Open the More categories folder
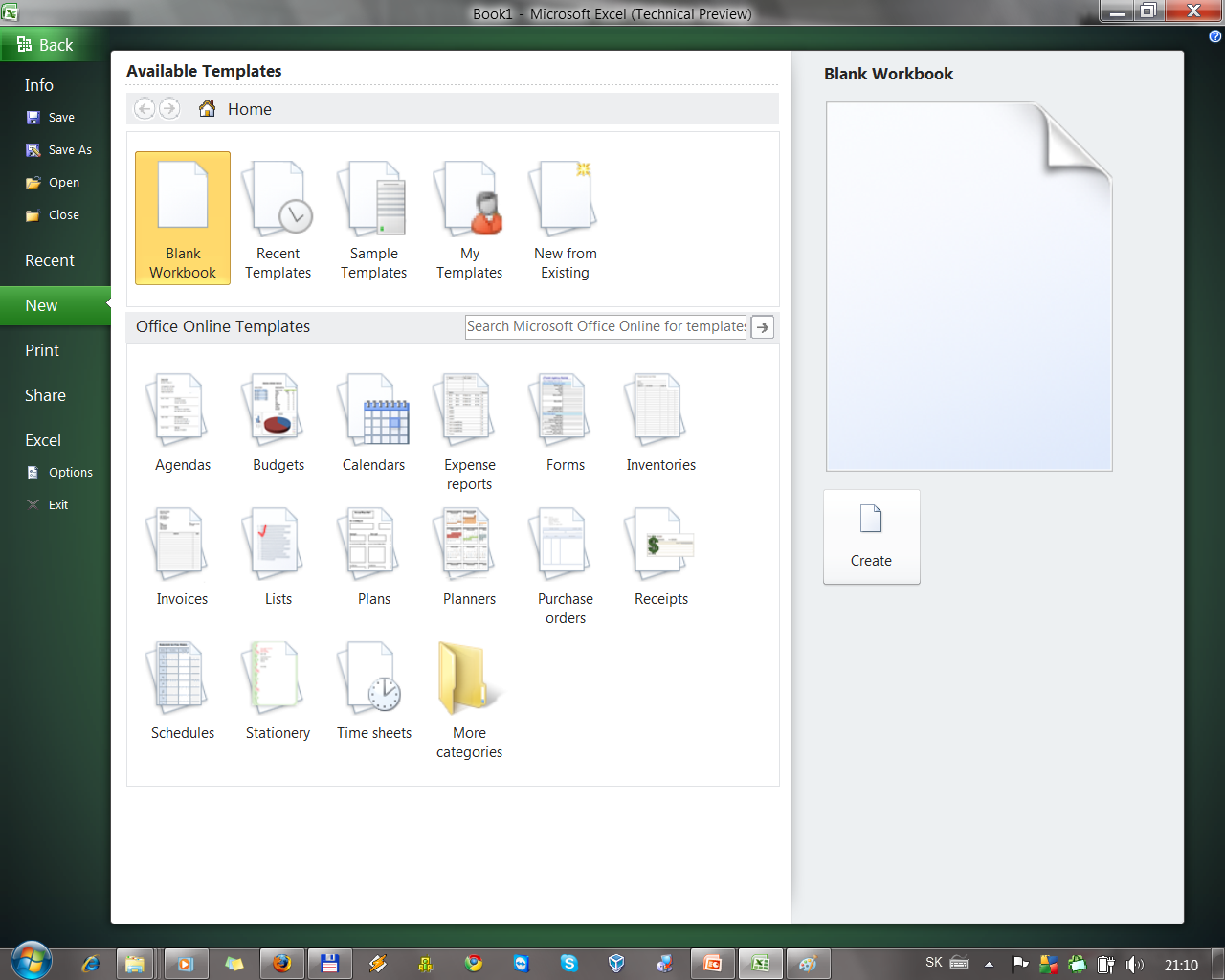 point(470,701)
